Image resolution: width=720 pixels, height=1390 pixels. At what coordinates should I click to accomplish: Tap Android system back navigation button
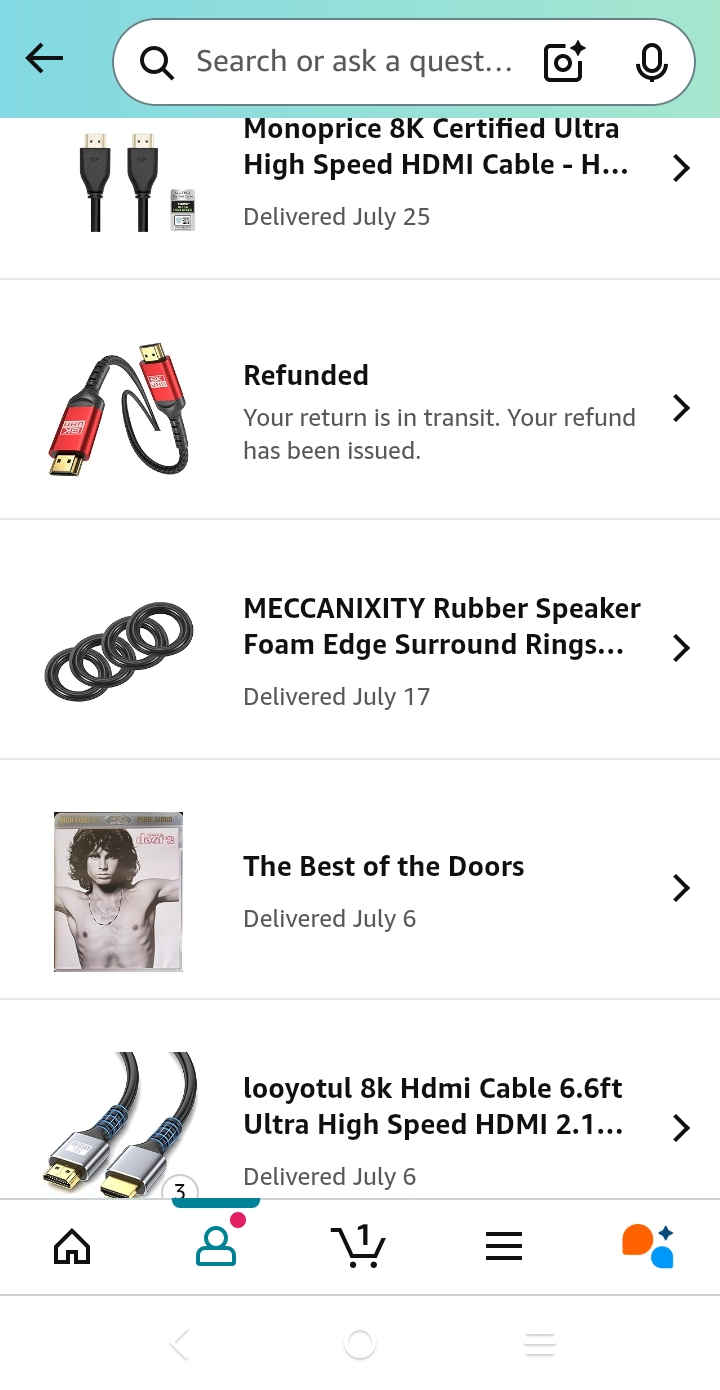click(180, 1344)
